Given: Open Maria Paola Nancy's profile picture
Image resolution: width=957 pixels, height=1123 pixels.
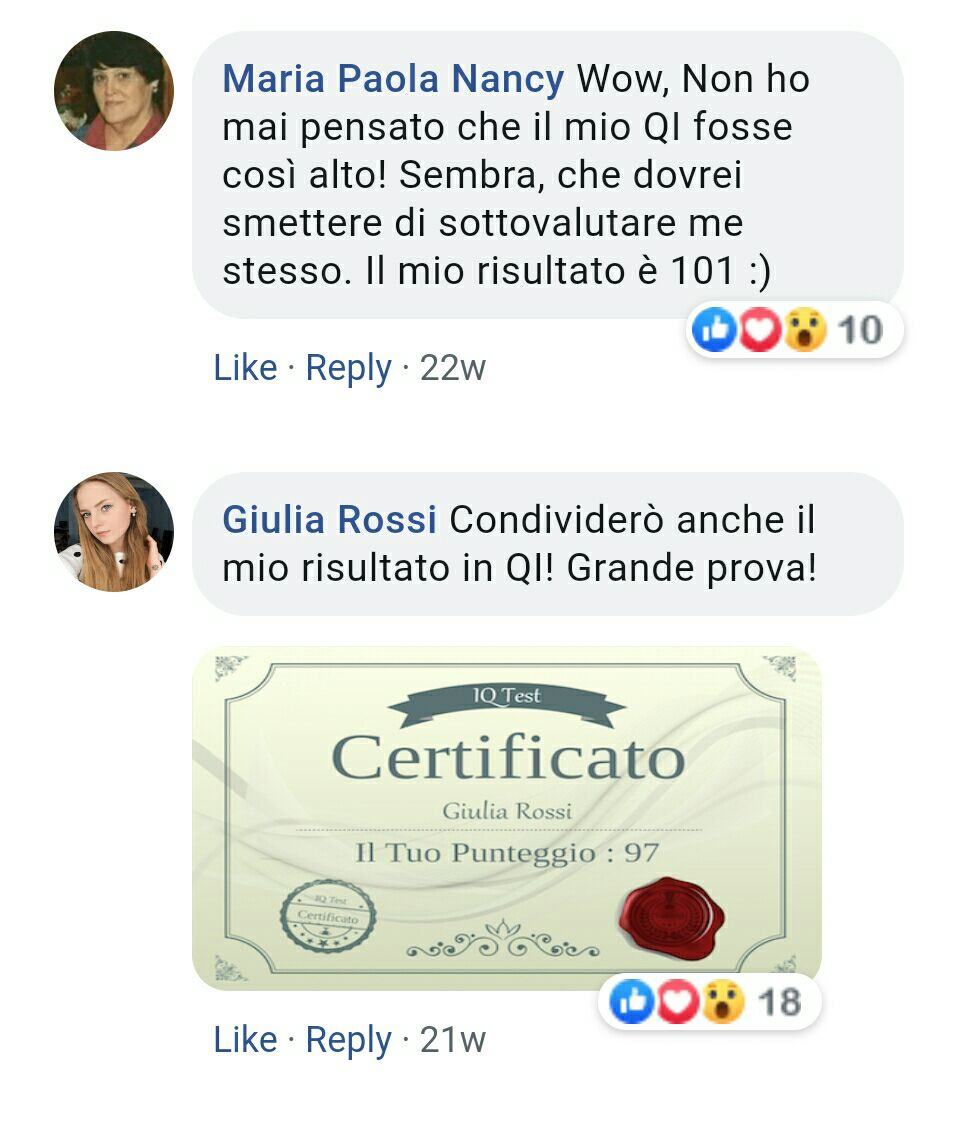Looking at the screenshot, I should [114, 91].
